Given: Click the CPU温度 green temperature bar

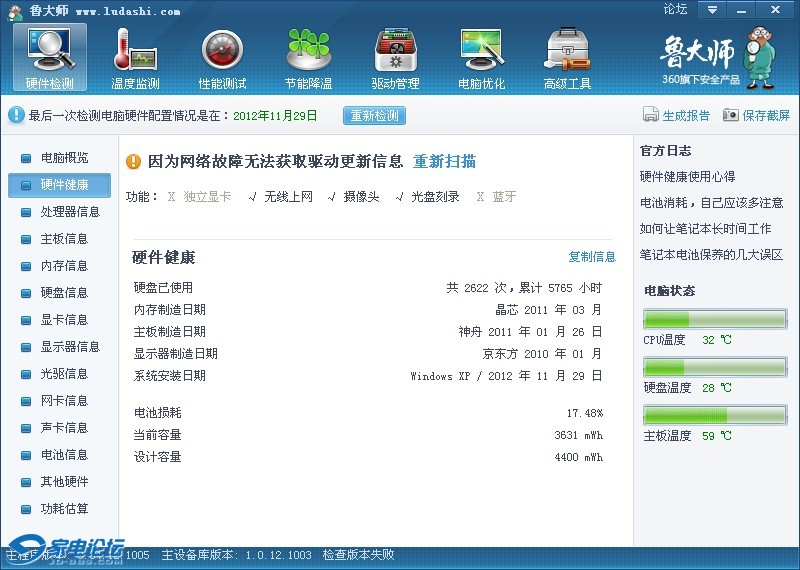Looking at the screenshot, I should pyautogui.click(x=714, y=319).
